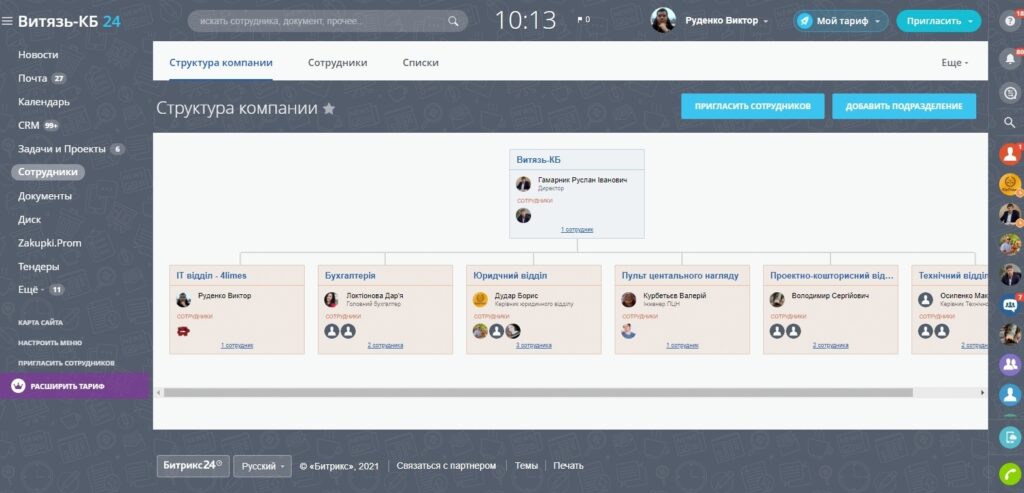Open Диск in left menu
Screen dimensions: 1024x493
(x=29, y=219)
